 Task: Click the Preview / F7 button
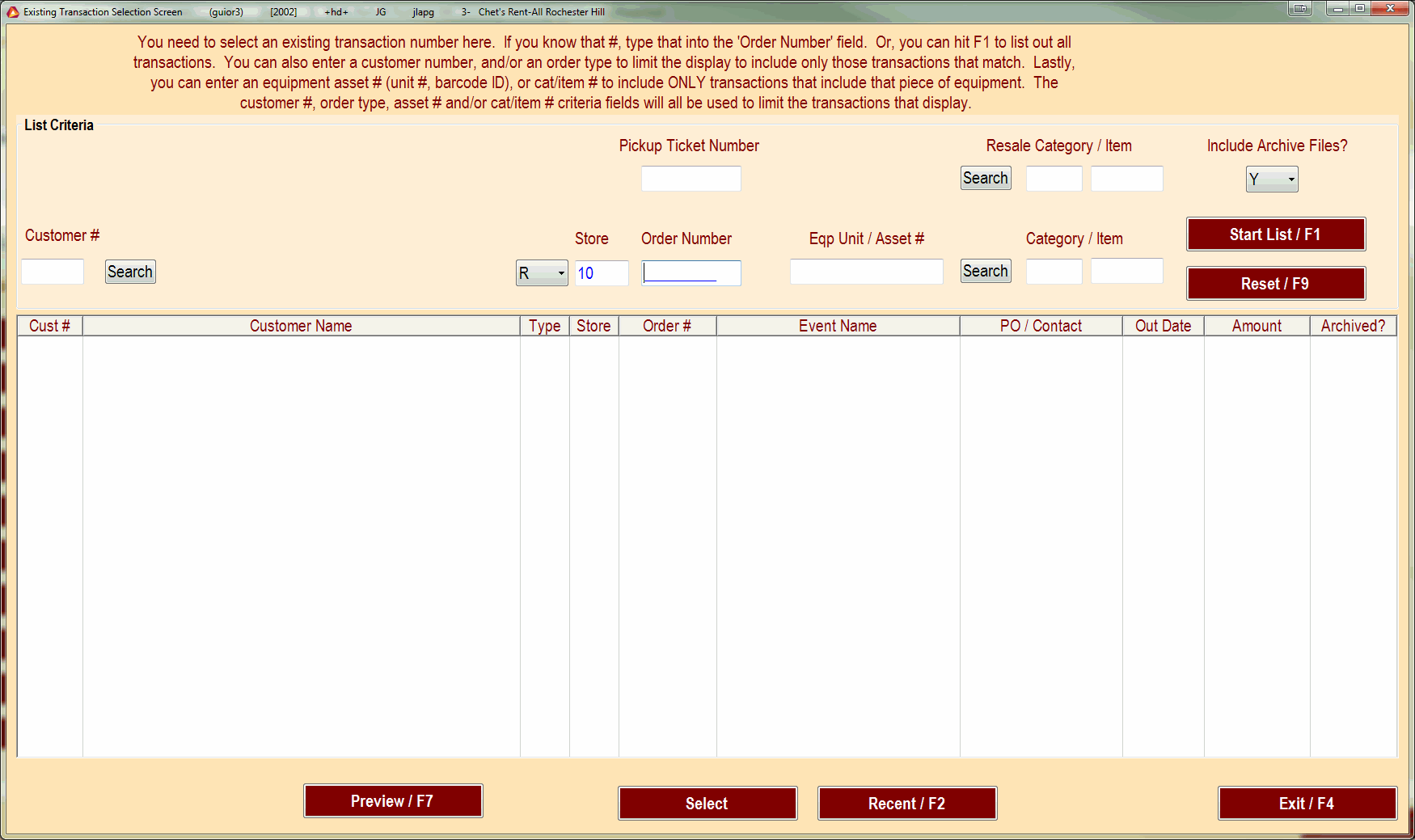393,801
